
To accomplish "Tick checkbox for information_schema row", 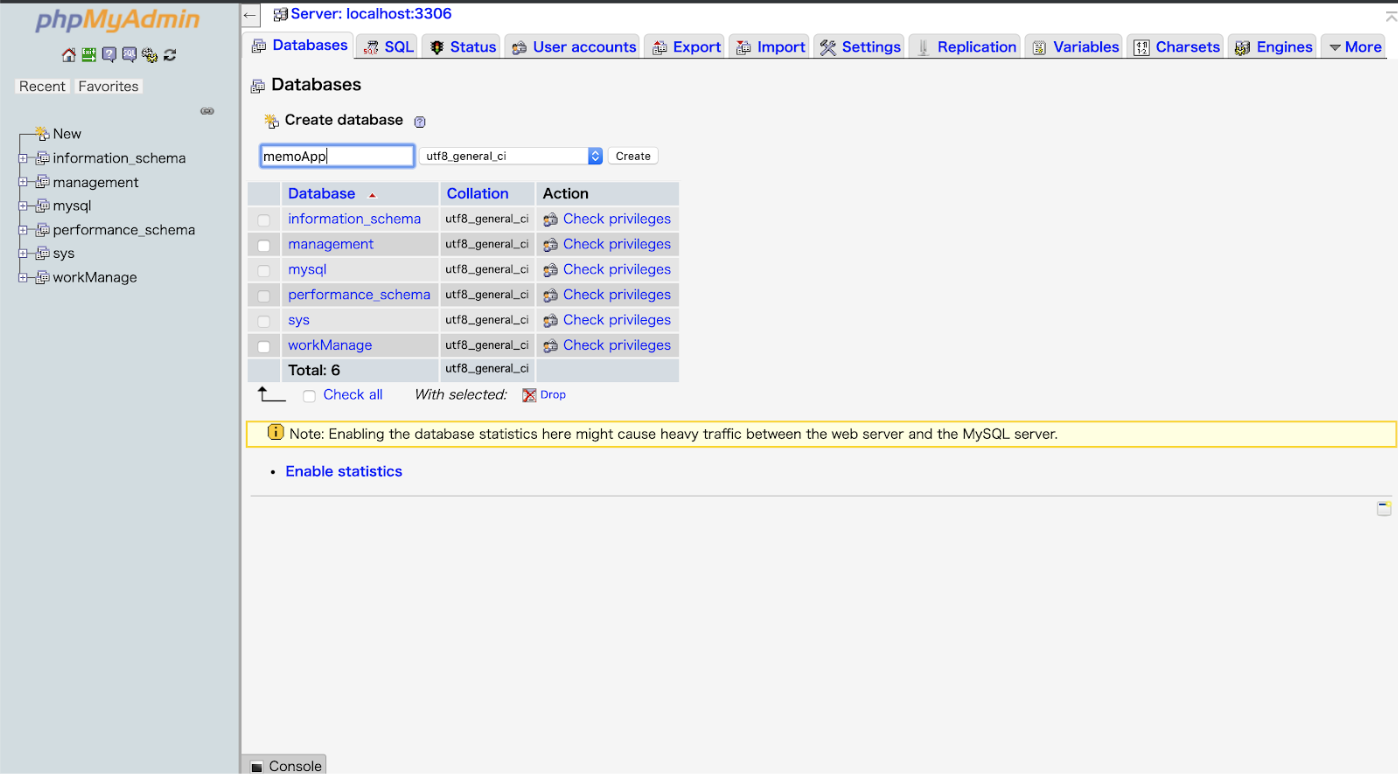I will (x=264, y=220).
